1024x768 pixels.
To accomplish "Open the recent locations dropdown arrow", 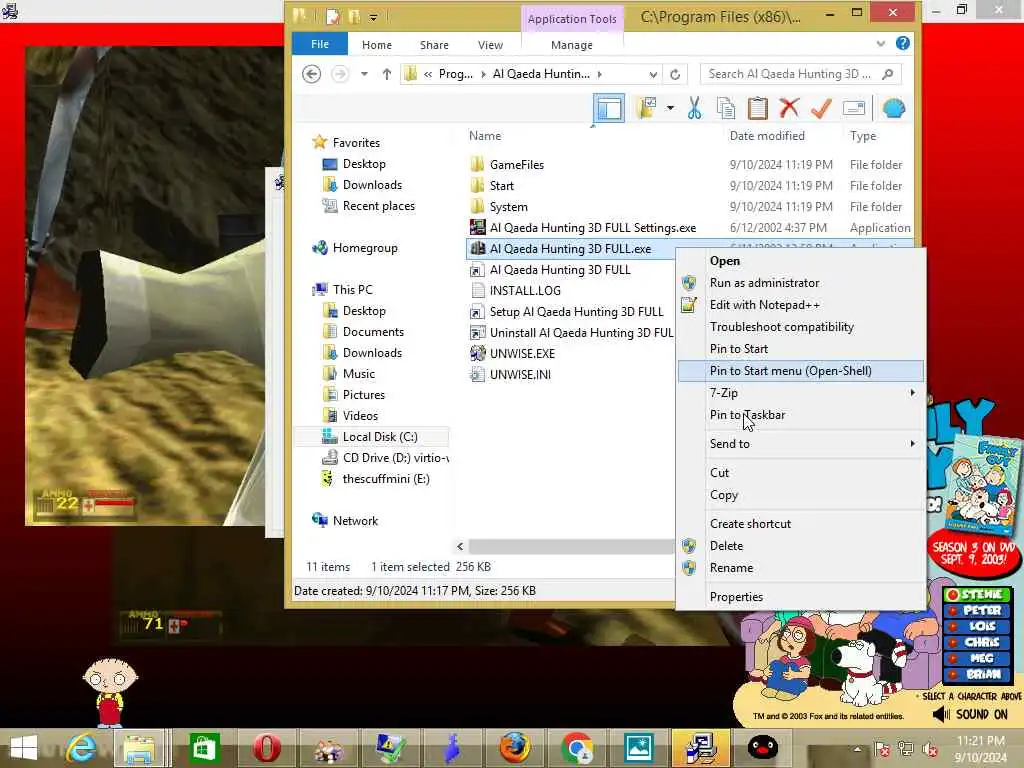I will click(364, 74).
